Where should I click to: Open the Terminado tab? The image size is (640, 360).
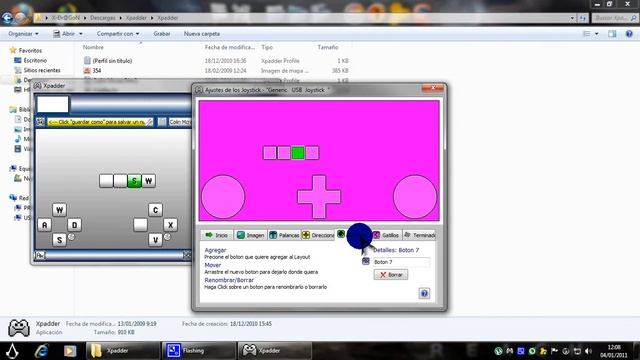coord(419,235)
